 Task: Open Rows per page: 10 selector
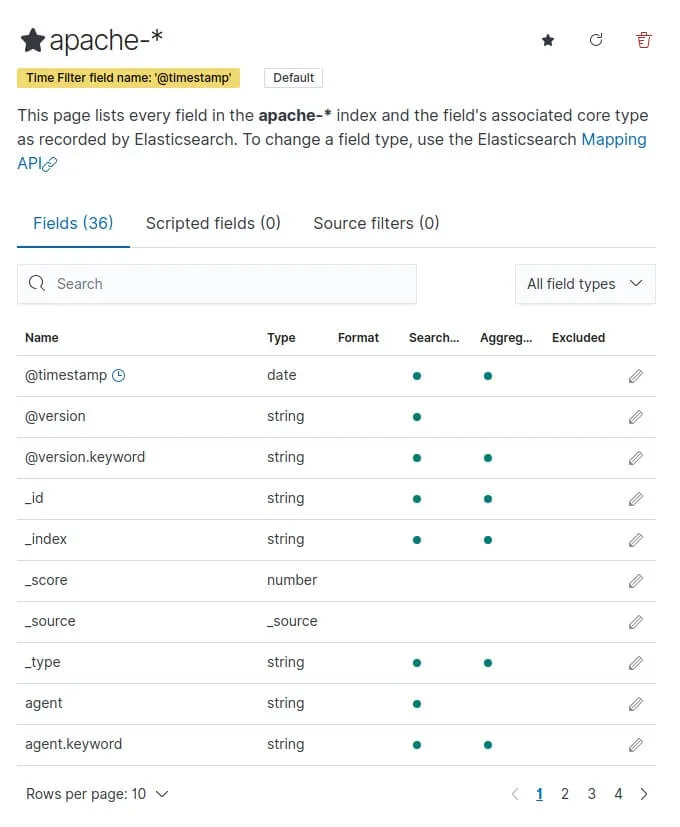pyautogui.click(x=97, y=794)
